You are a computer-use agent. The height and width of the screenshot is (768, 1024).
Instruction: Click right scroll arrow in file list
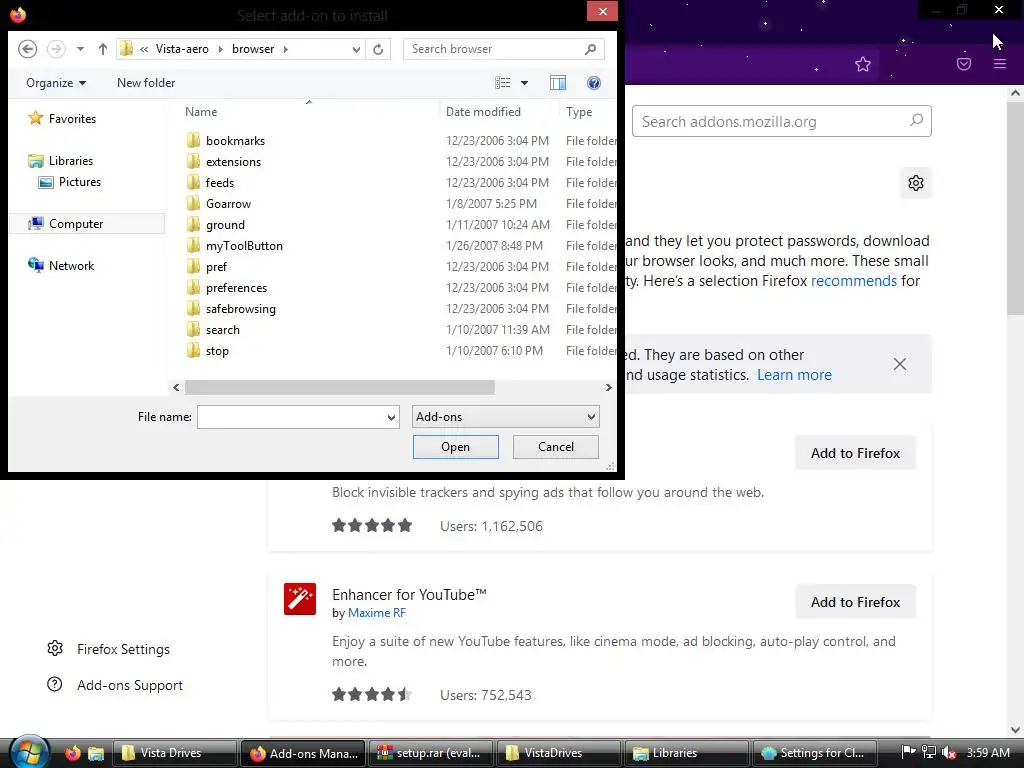click(x=609, y=387)
